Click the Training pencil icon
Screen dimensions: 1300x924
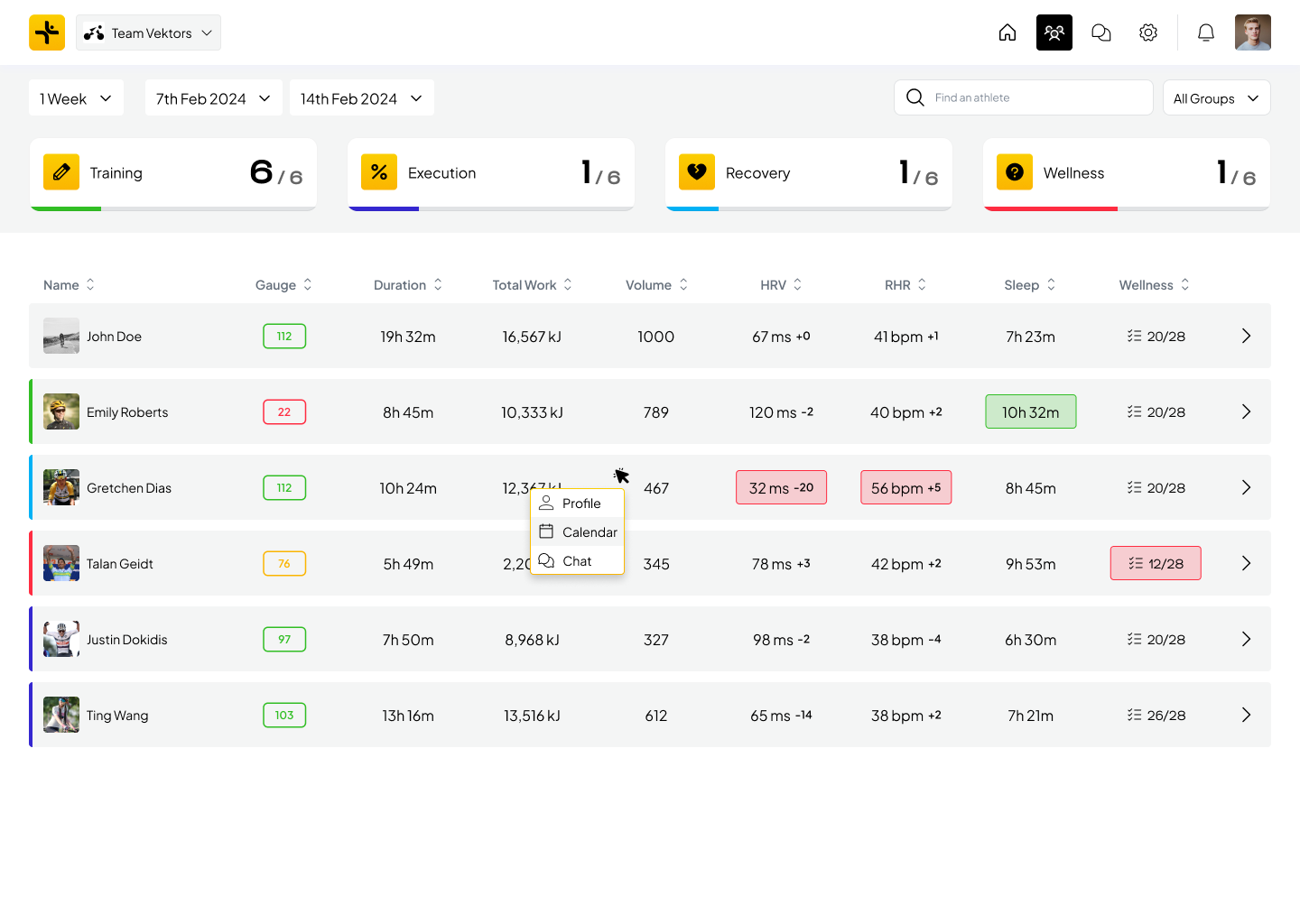[61, 171]
